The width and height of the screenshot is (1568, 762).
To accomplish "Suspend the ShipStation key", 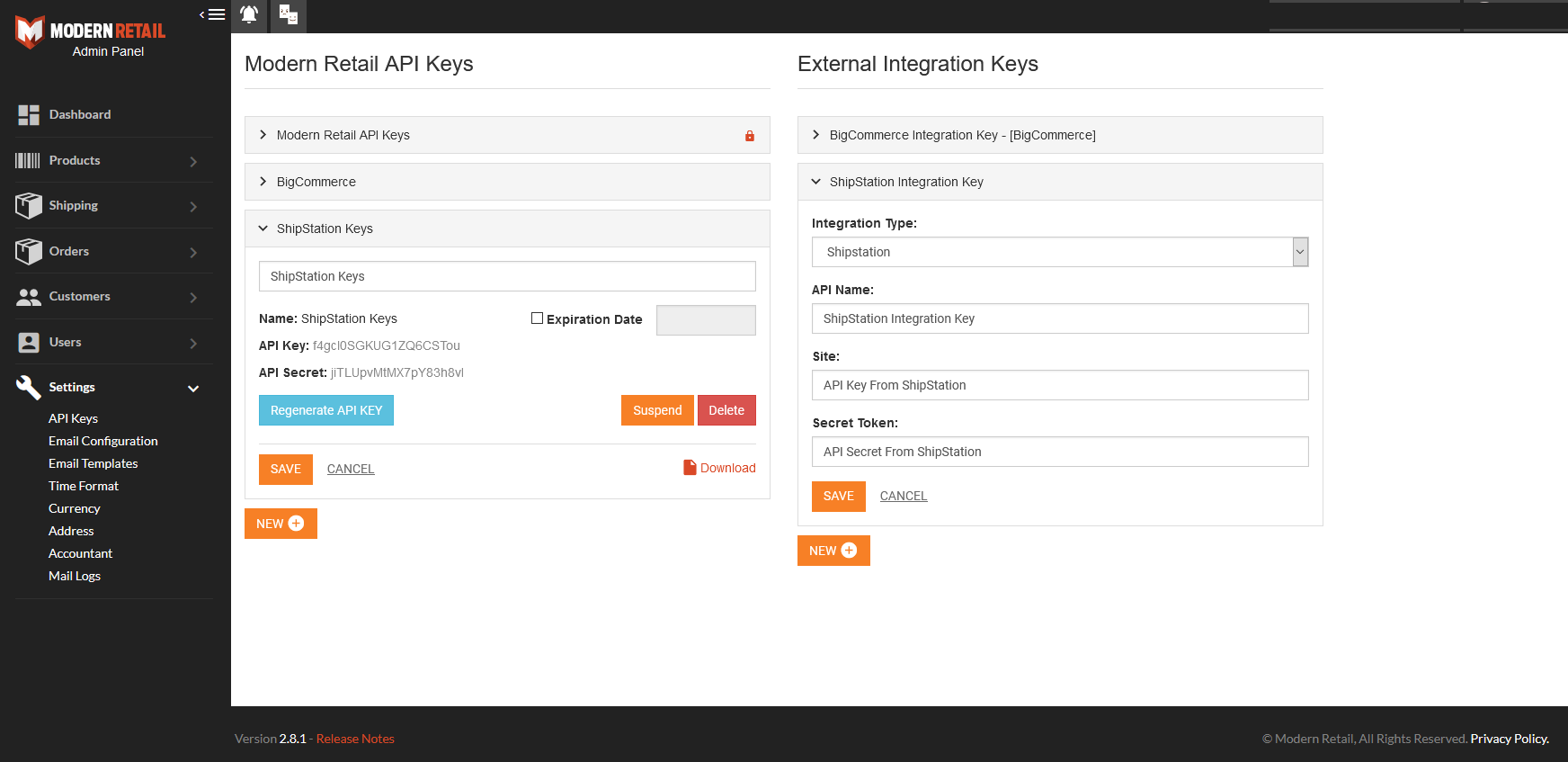I will pyautogui.click(x=657, y=410).
